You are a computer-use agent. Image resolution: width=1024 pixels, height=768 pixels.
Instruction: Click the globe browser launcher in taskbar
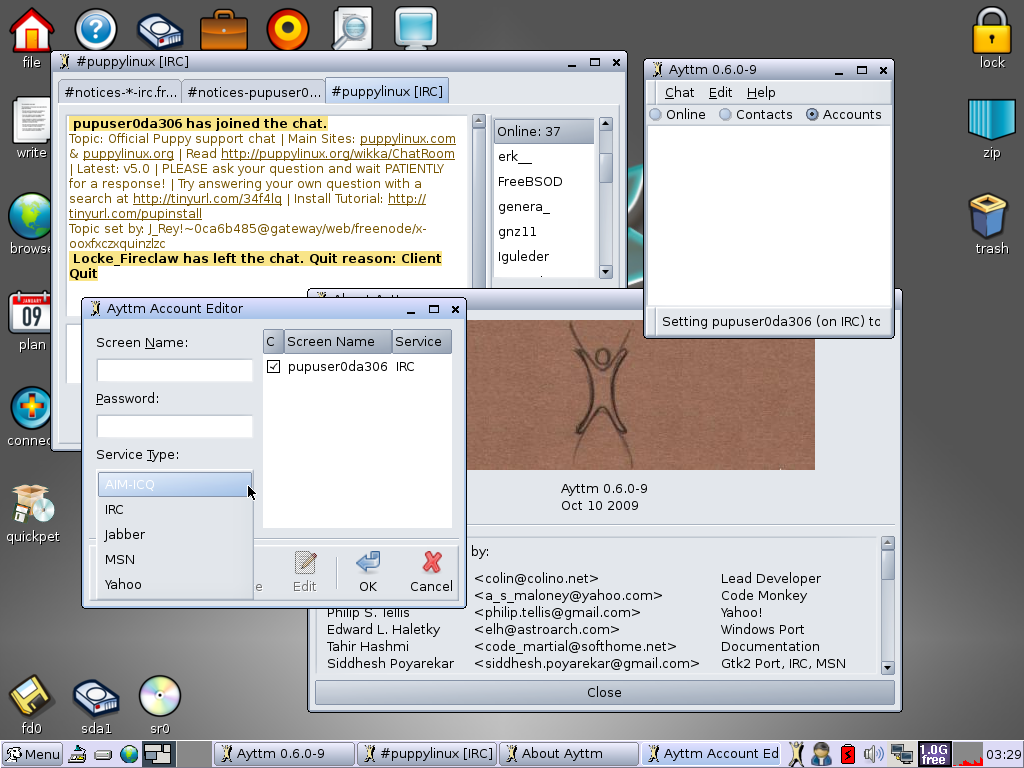129,754
